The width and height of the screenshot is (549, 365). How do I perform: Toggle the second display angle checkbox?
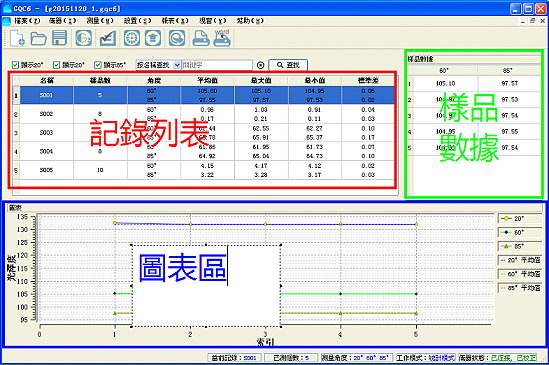[57, 65]
